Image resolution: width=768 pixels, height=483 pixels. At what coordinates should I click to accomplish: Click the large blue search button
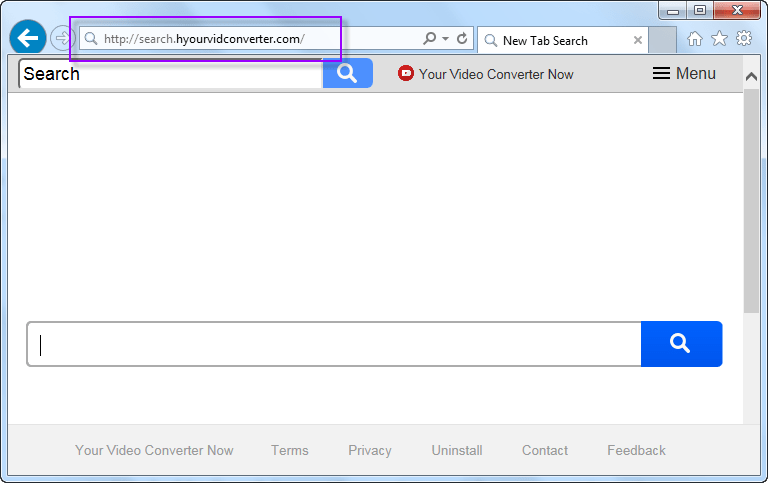pos(681,344)
